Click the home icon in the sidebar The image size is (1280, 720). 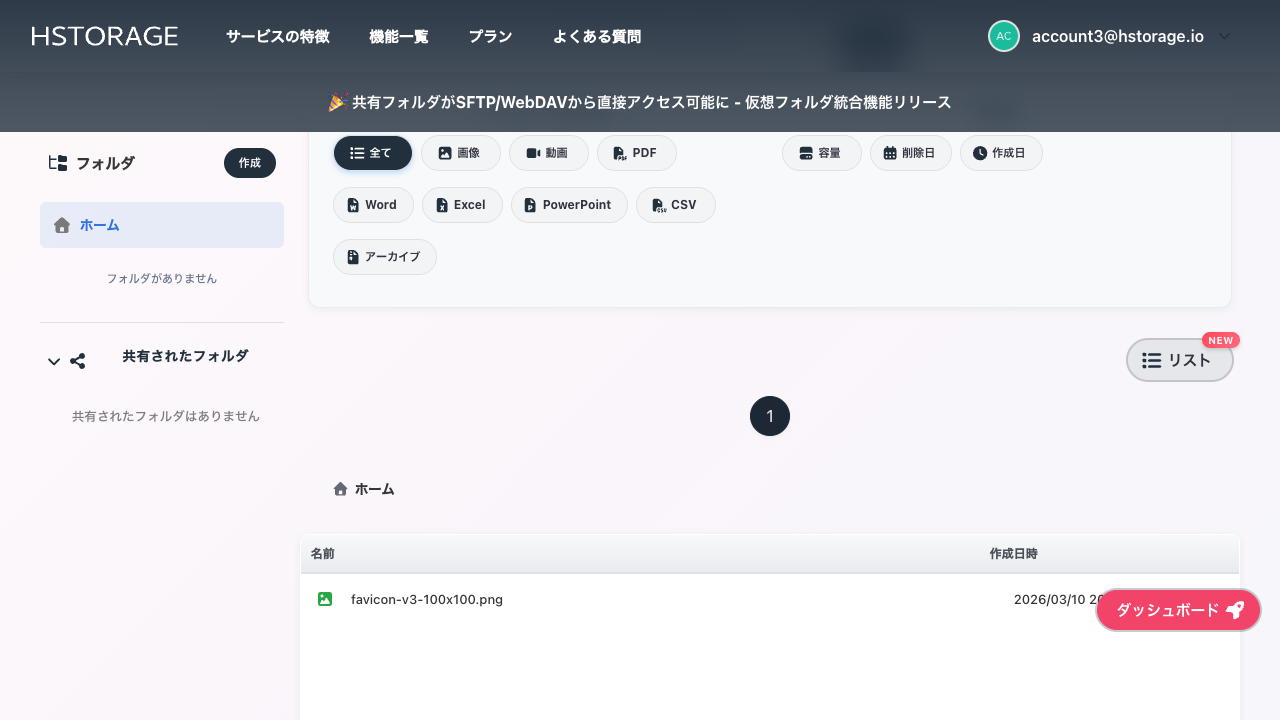62,226
